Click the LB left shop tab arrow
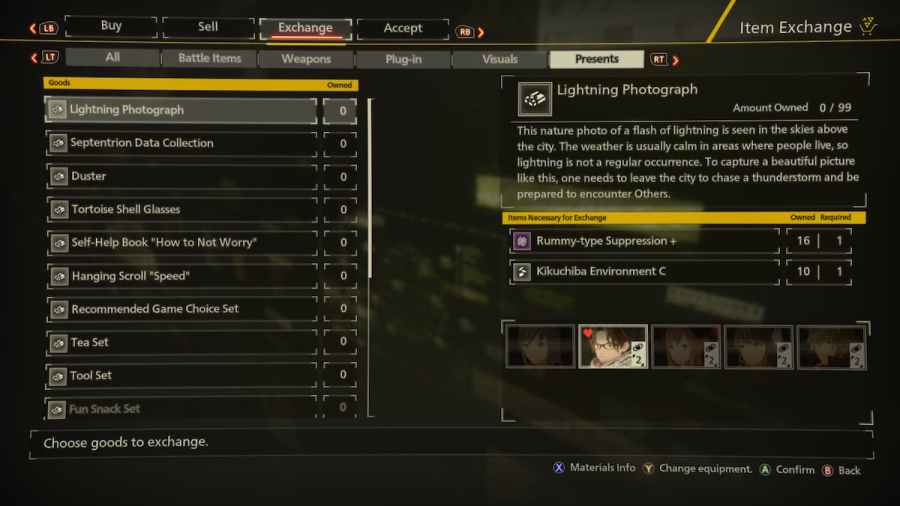900x506 pixels. [33, 28]
